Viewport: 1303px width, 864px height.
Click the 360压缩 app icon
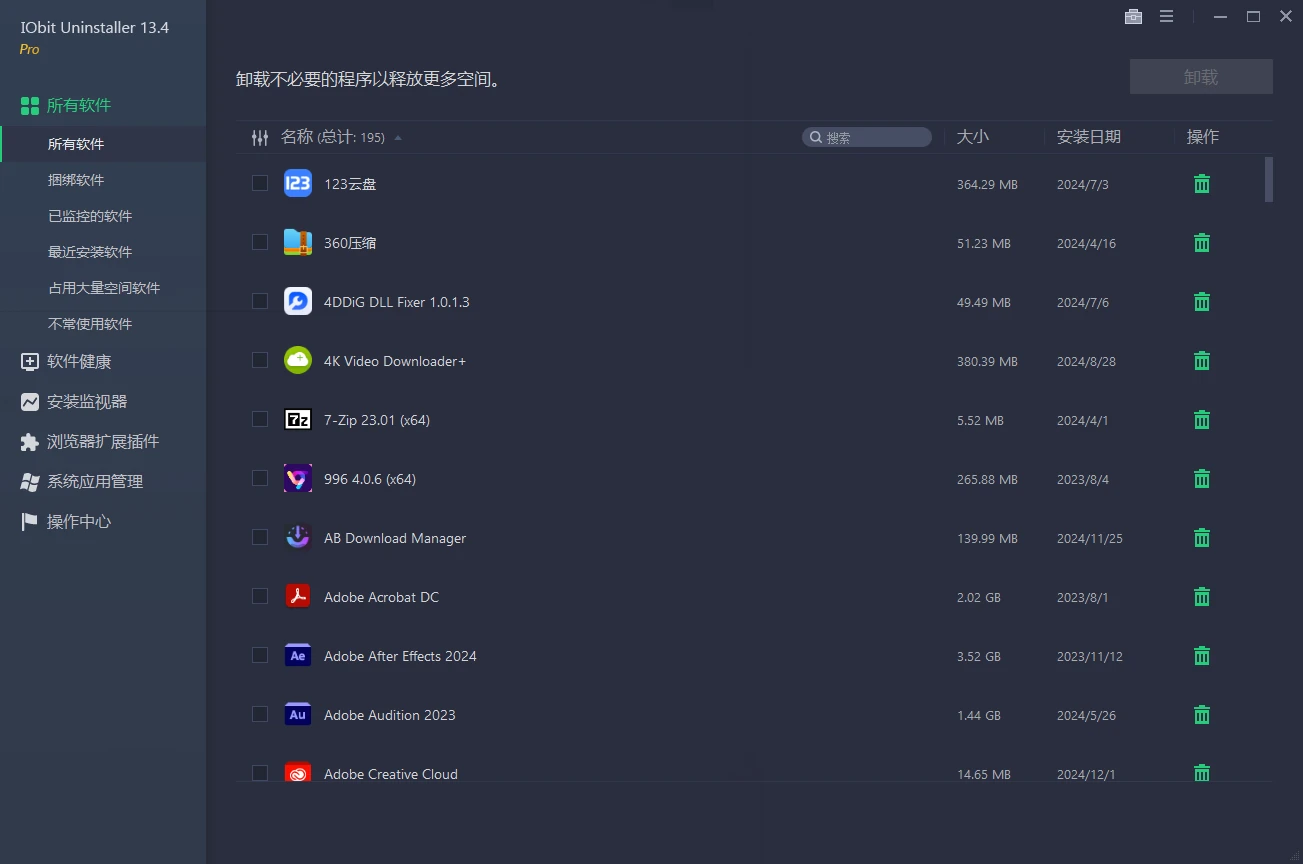[298, 242]
